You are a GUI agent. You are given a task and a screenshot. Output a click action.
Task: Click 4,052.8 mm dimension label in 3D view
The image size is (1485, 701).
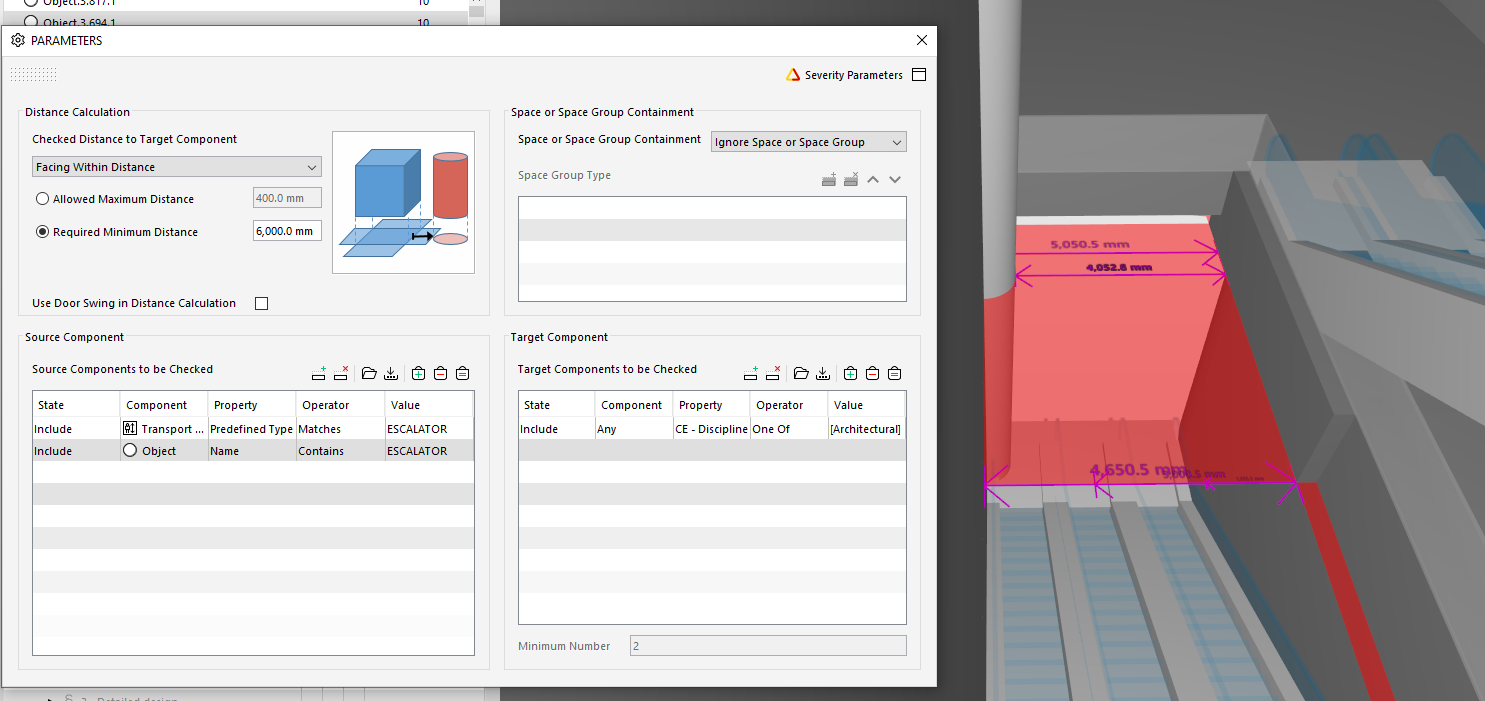[1119, 267]
